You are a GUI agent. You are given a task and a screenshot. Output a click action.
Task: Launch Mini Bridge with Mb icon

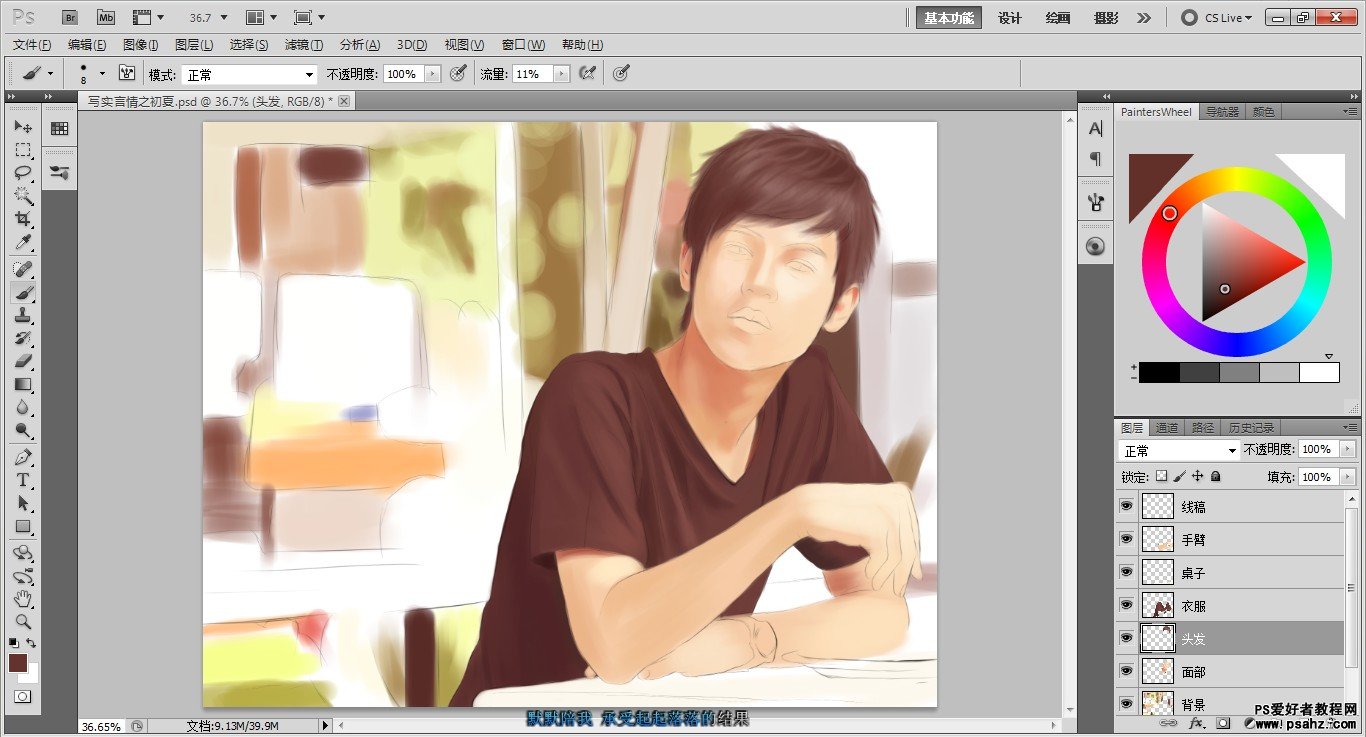[x=106, y=17]
